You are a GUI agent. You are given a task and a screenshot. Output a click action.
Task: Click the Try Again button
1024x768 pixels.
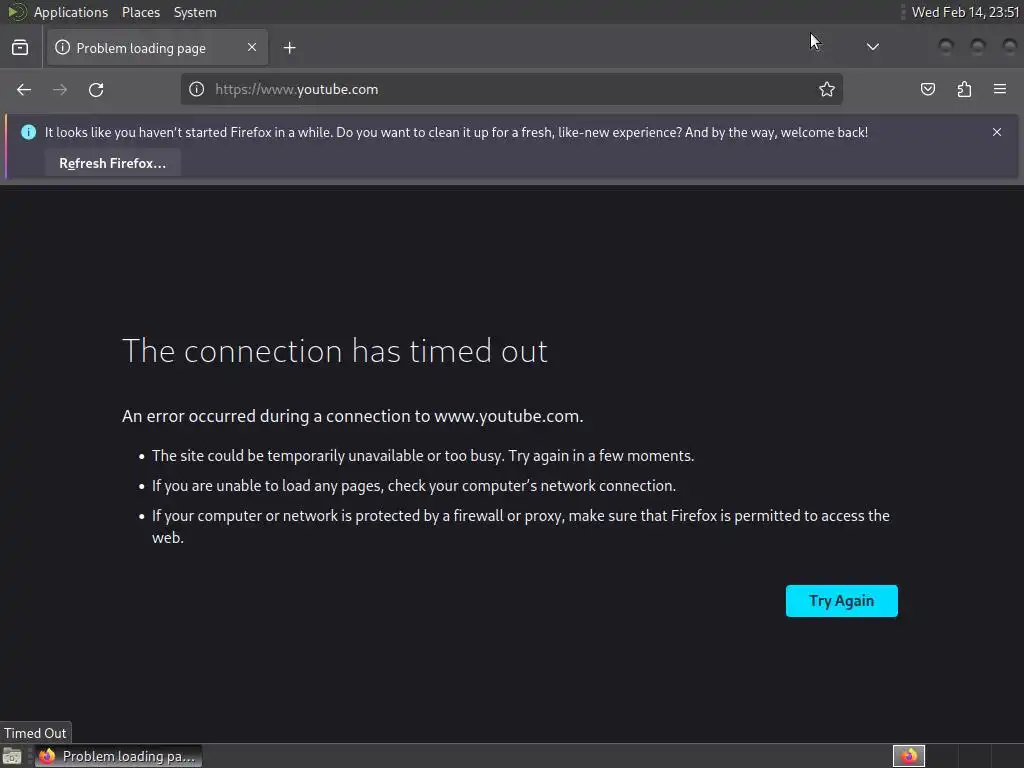tap(841, 601)
